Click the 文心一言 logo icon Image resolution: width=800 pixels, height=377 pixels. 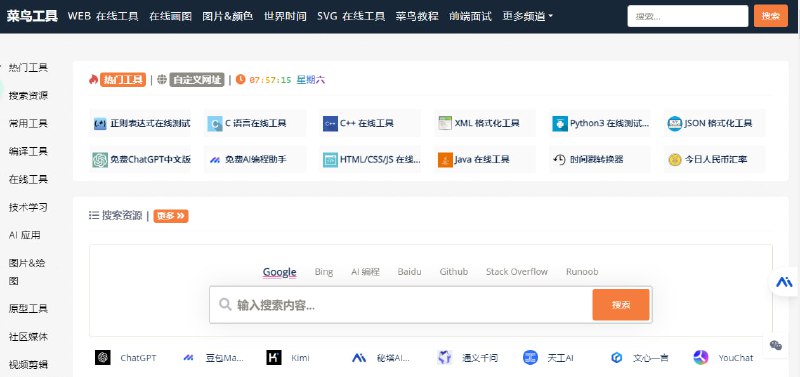click(x=616, y=358)
